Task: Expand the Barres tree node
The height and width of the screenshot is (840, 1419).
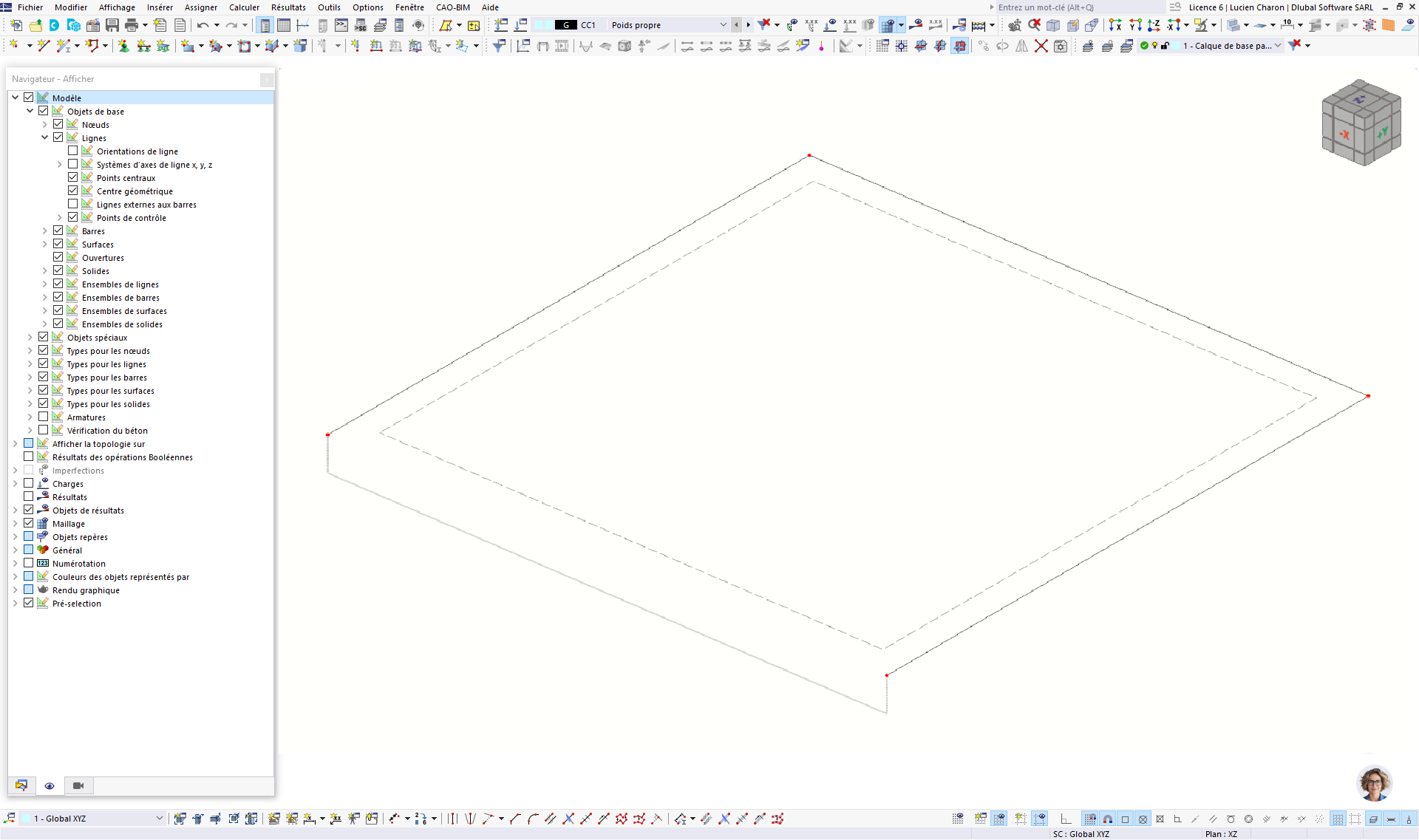Action: pyautogui.click(x=44, y=230)
